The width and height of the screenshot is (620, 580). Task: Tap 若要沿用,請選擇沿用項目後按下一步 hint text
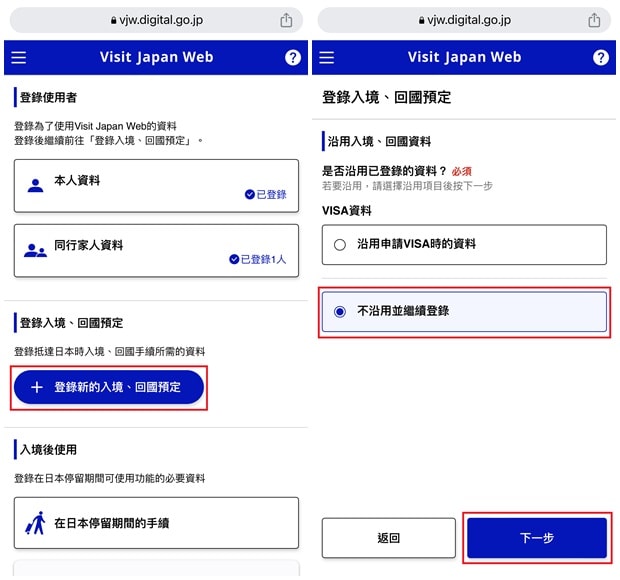(x=407, y=186)
